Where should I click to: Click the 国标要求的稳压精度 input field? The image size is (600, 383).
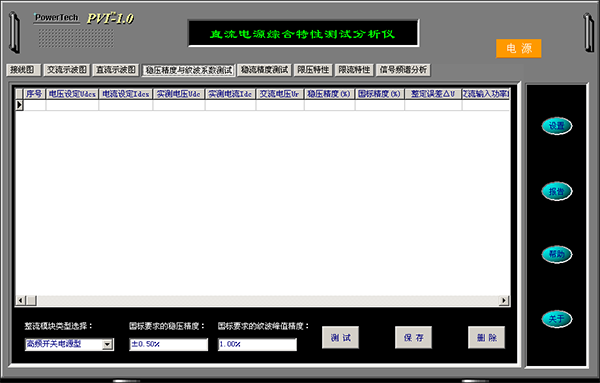(169, 344)
